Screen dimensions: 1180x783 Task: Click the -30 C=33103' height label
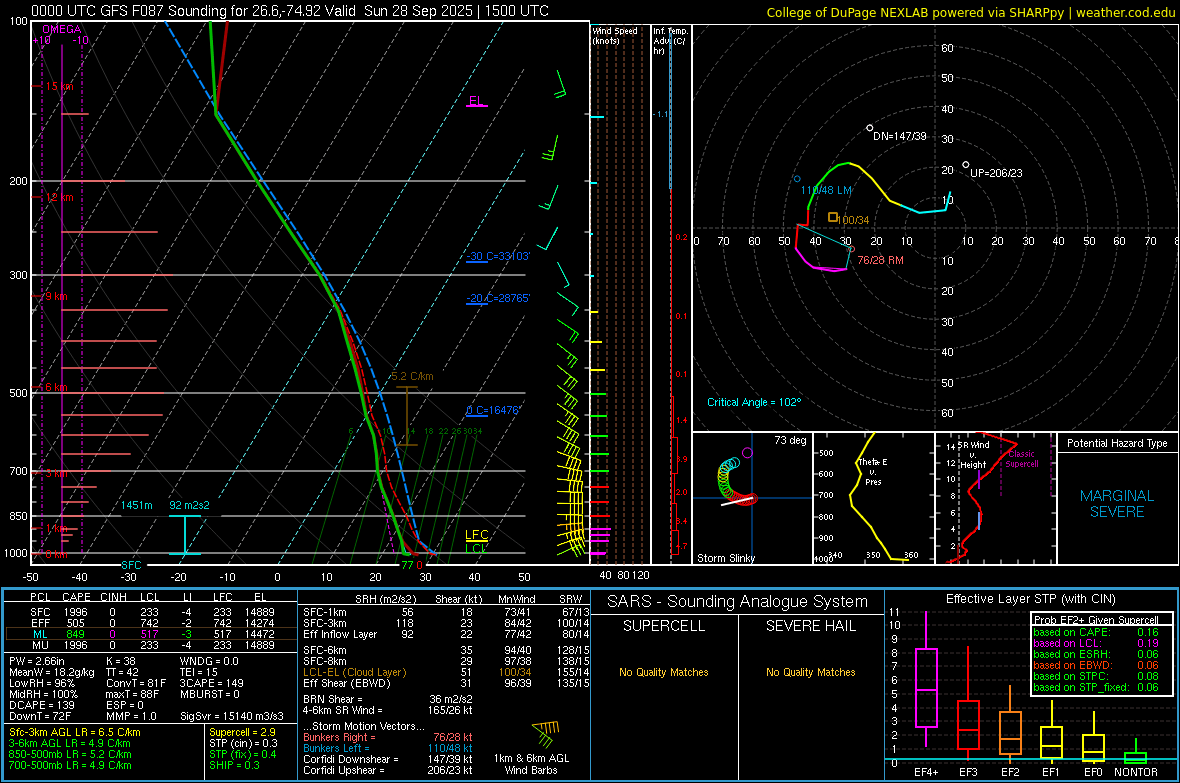click(x=497, y=256)
